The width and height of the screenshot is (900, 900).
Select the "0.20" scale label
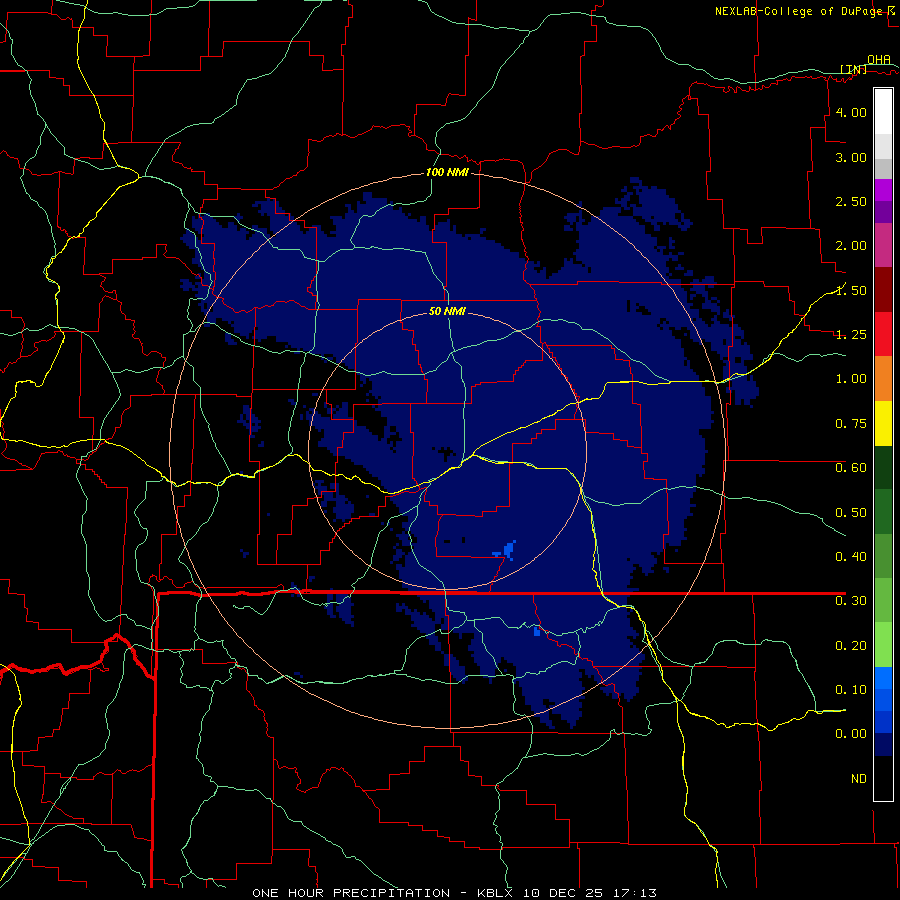tap(851, 646)
